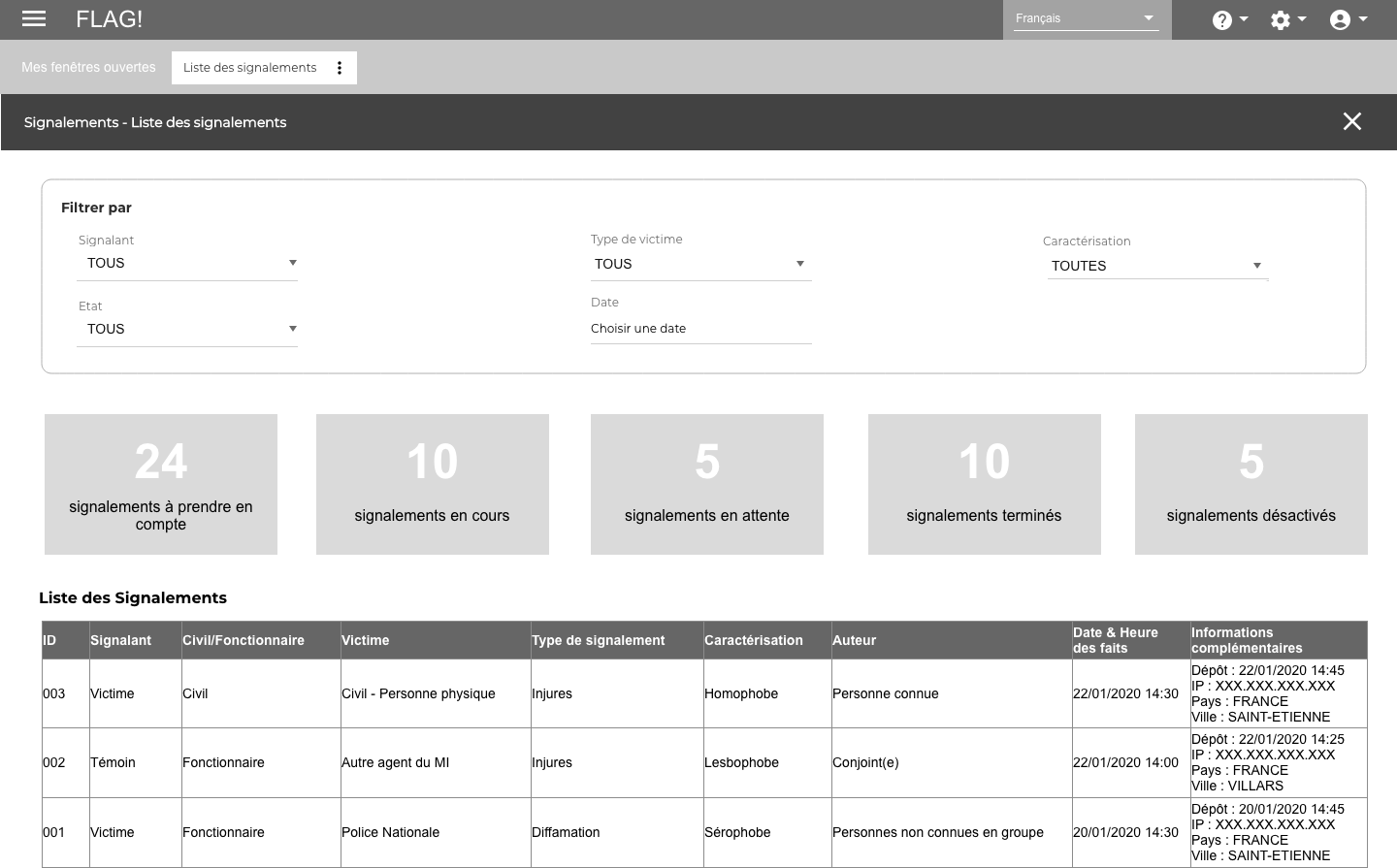Image resolution: width=1397 pixels, height=868 pixels.
Task: Select the Liste des signalements tab
Action: click(x=250, y=68)
